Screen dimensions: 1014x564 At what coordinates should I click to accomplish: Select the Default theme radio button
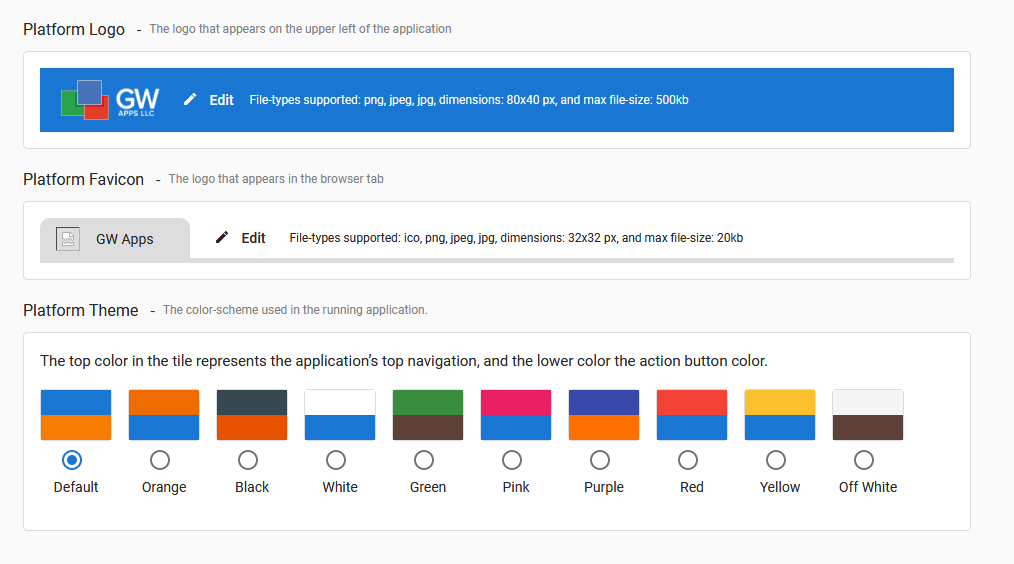(x=72, y=460)
